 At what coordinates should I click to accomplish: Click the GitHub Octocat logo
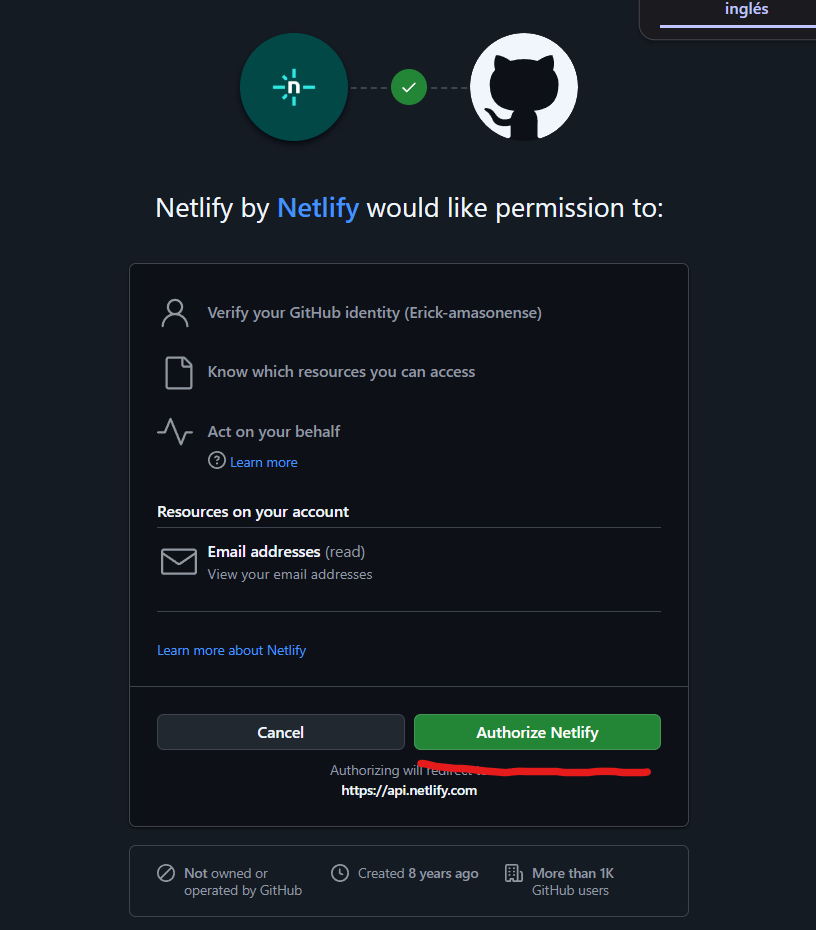tap(523, 87)
